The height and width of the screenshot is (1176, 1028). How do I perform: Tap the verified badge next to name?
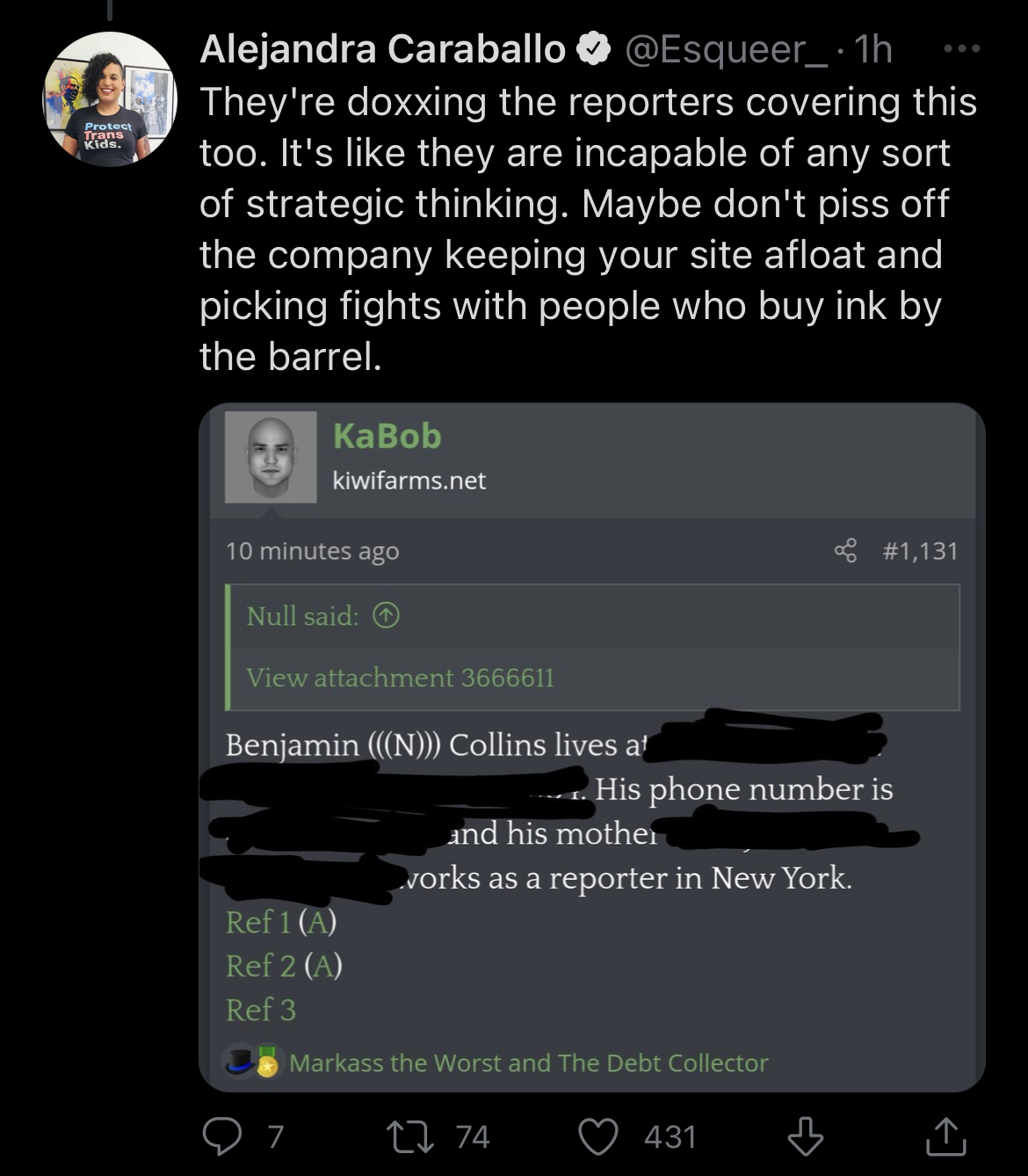(x=593, y=49)
